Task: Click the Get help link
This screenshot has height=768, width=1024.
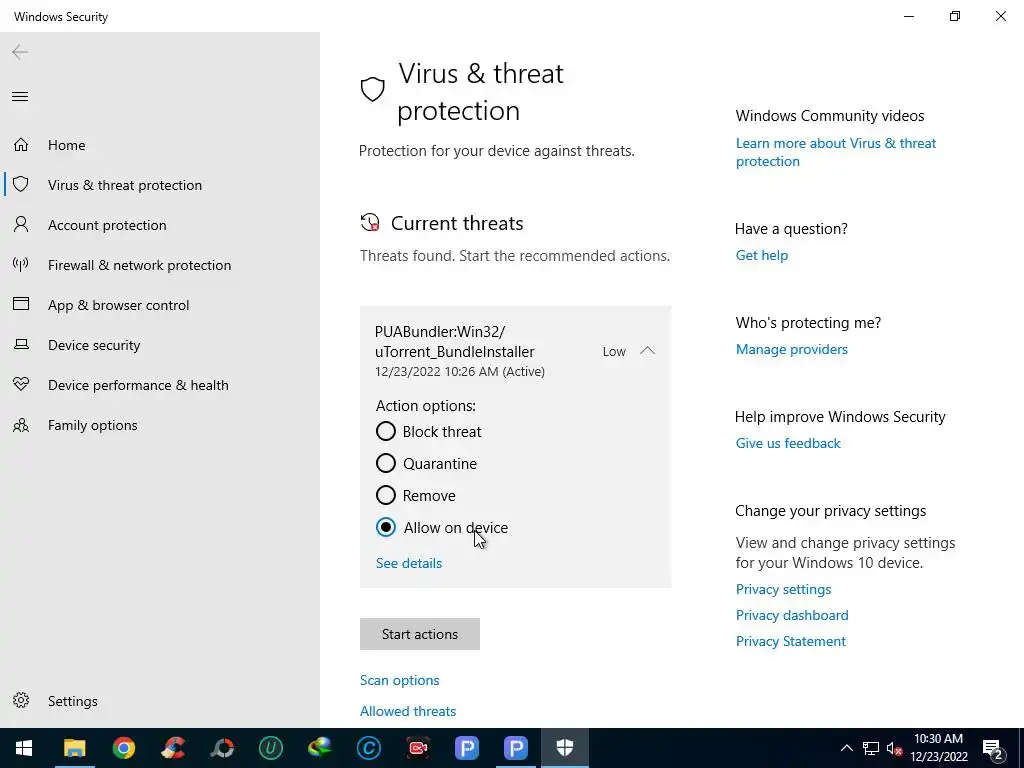Action: pos(762,255)
